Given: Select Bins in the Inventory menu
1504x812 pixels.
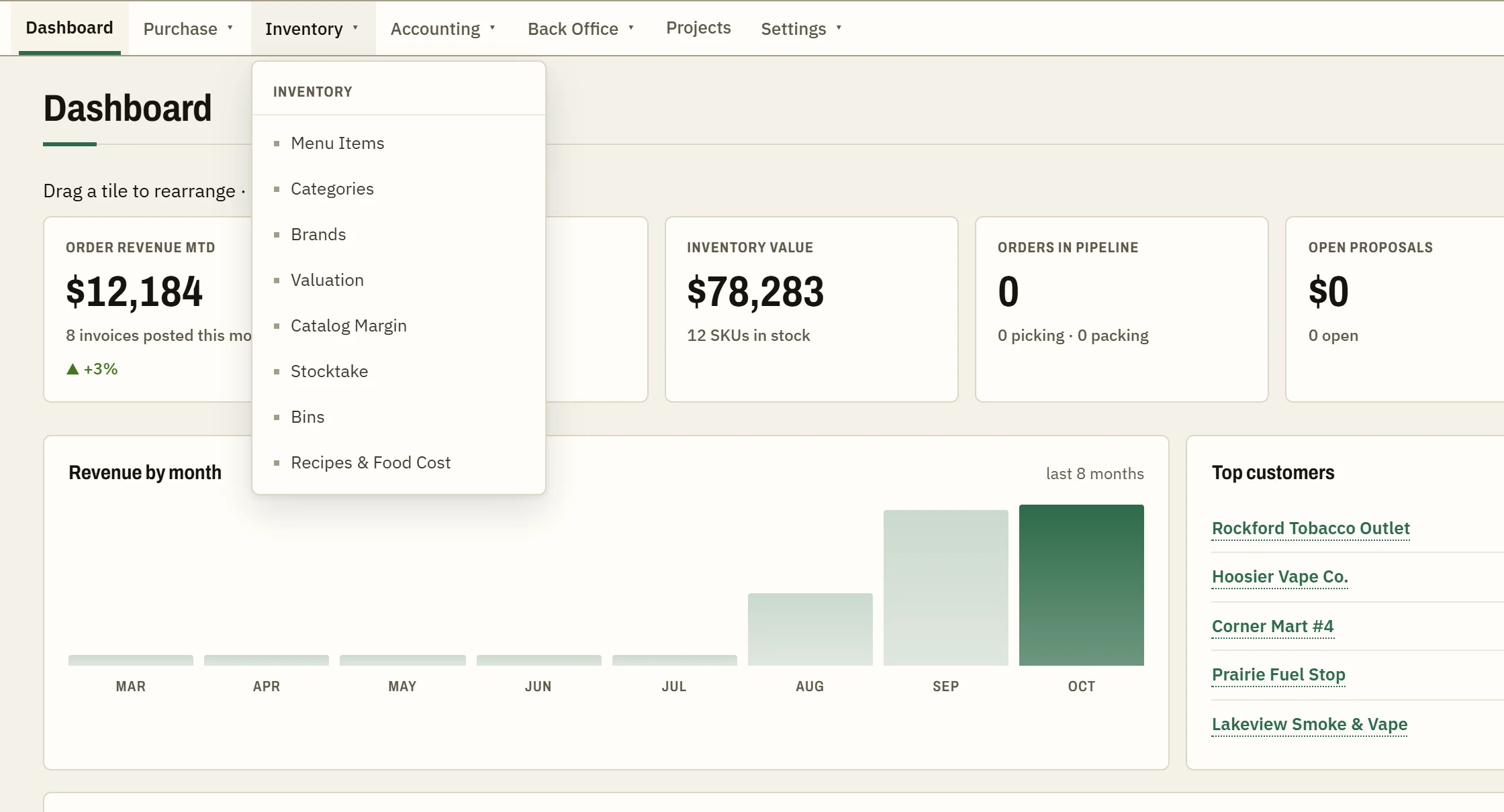Looking at the screenshot, I should pyautogui.click(x=399, y=417).
